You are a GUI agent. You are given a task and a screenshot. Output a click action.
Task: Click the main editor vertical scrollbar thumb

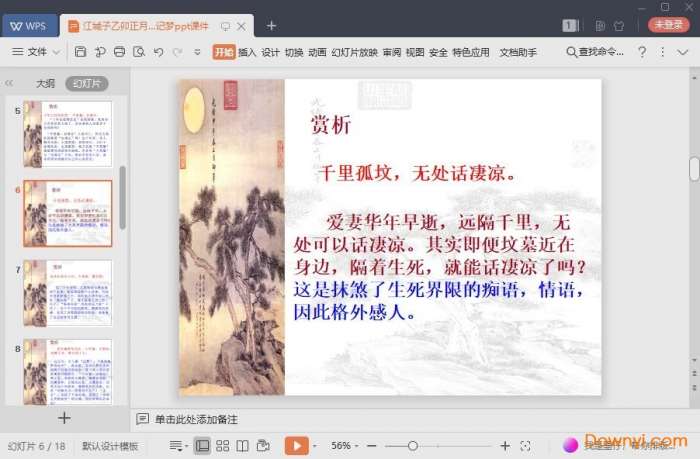[x=694, y=169]
